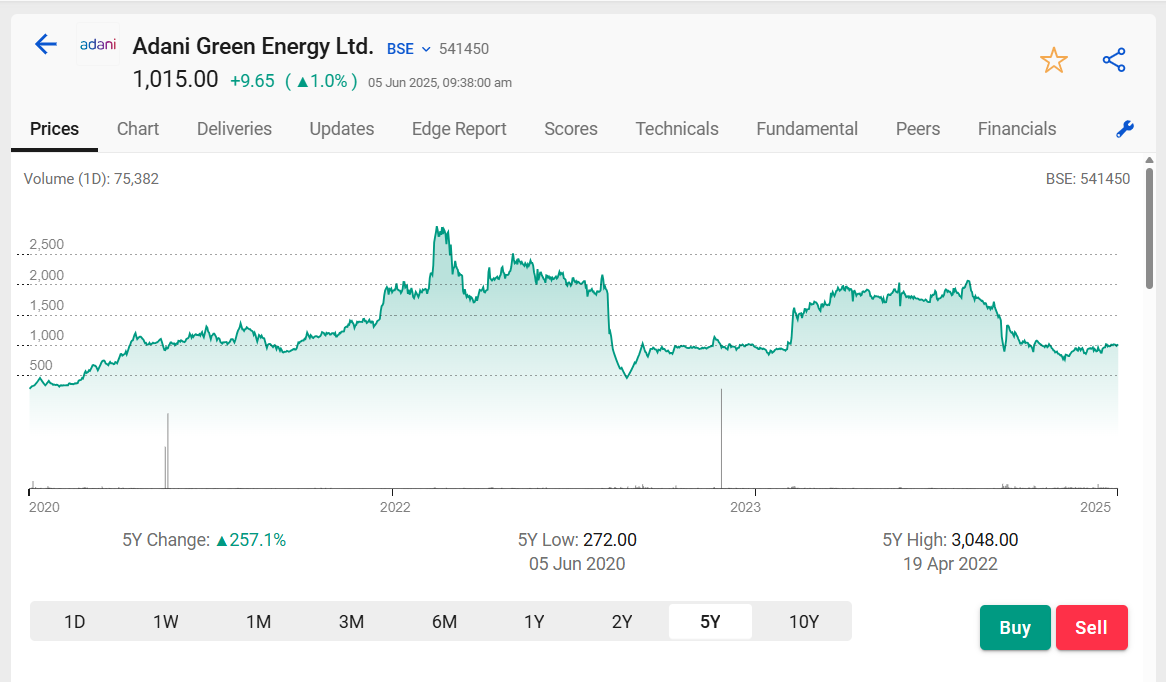Click the current price 1,015.00
Viewport: 1166px width, 682px height.
pyautogui.click(x=175, y=79)
